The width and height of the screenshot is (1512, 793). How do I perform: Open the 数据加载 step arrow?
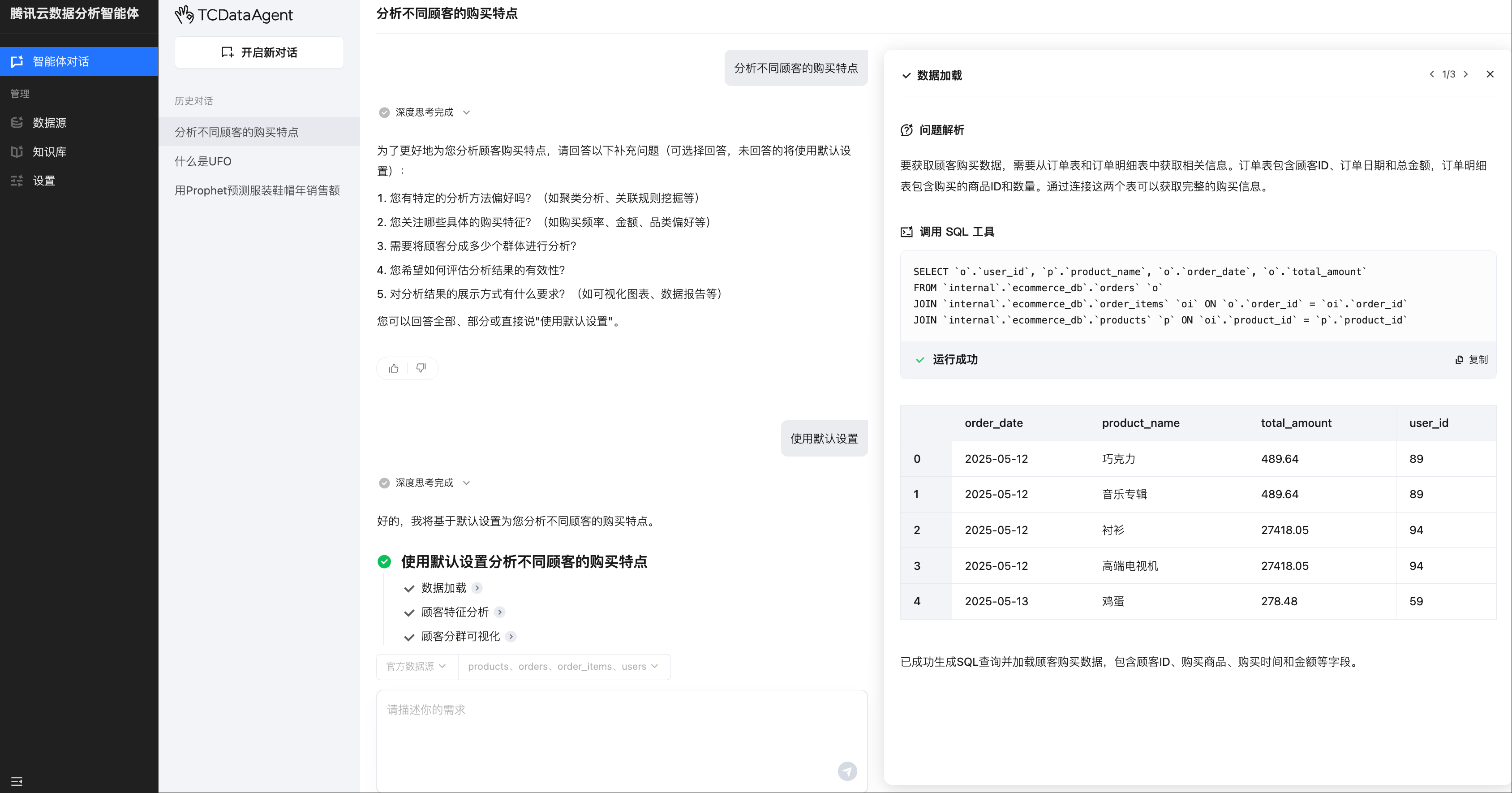pos(477,587)
